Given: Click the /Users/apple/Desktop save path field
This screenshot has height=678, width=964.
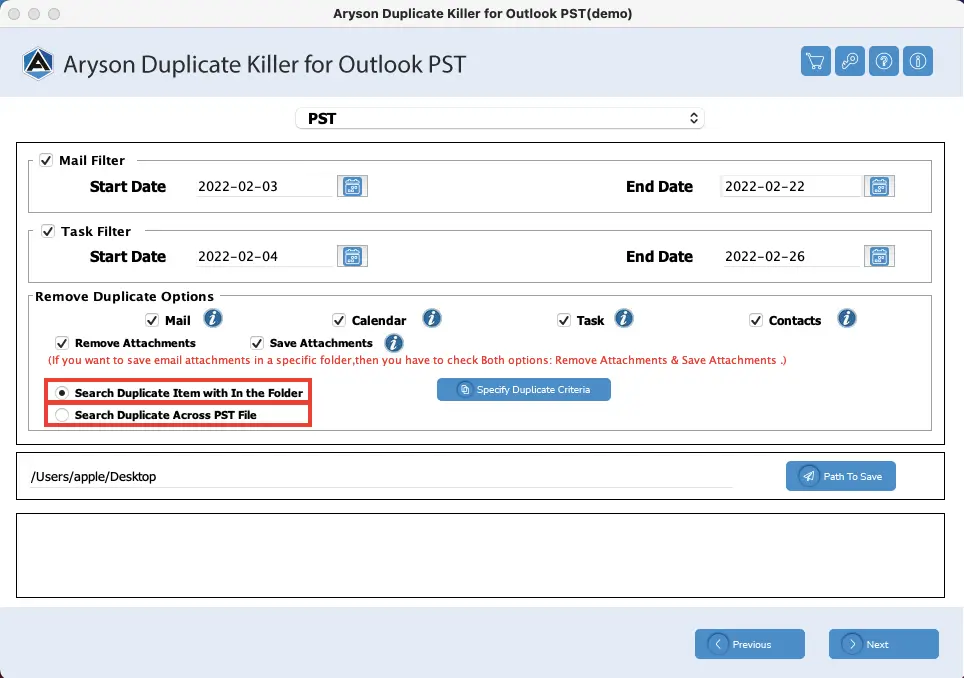Looking at the screenshot, I should [381, 477].
